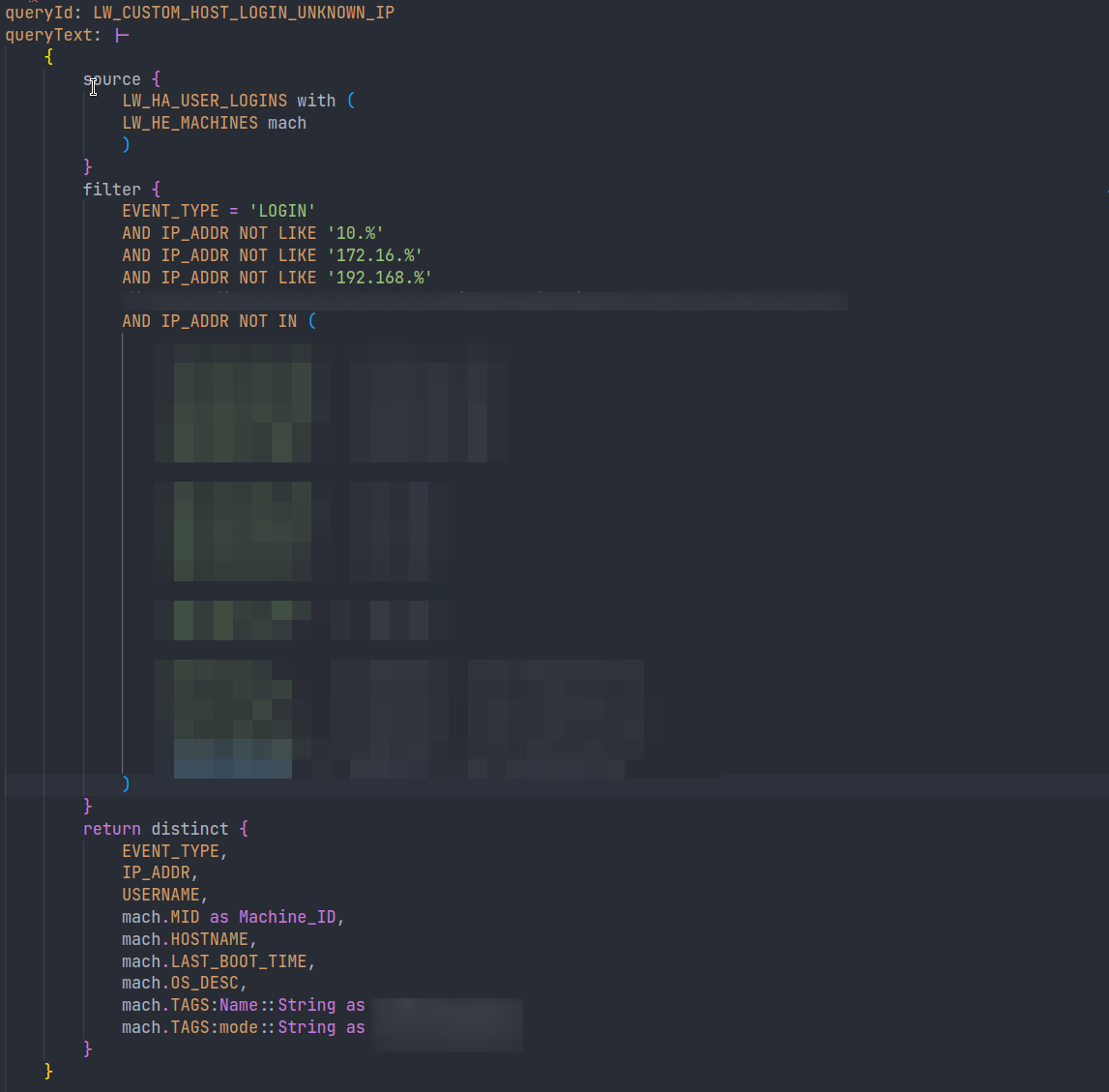
Task: Click EVENT_TYPE in the return block
Action: pyautogui.click(x=170, y=851)
